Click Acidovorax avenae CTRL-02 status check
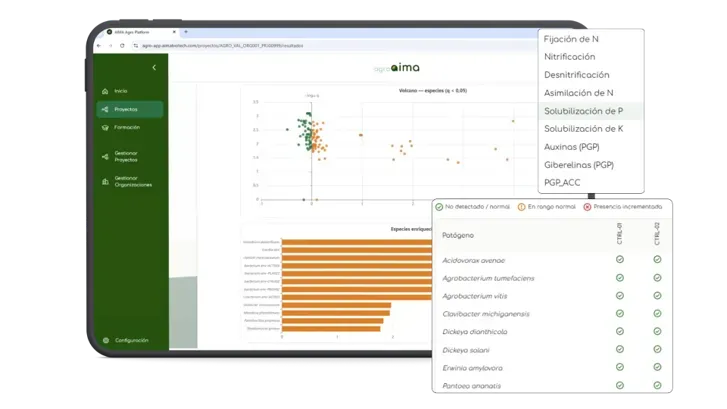This screenshot has width=727, height=409. (657, 260)
